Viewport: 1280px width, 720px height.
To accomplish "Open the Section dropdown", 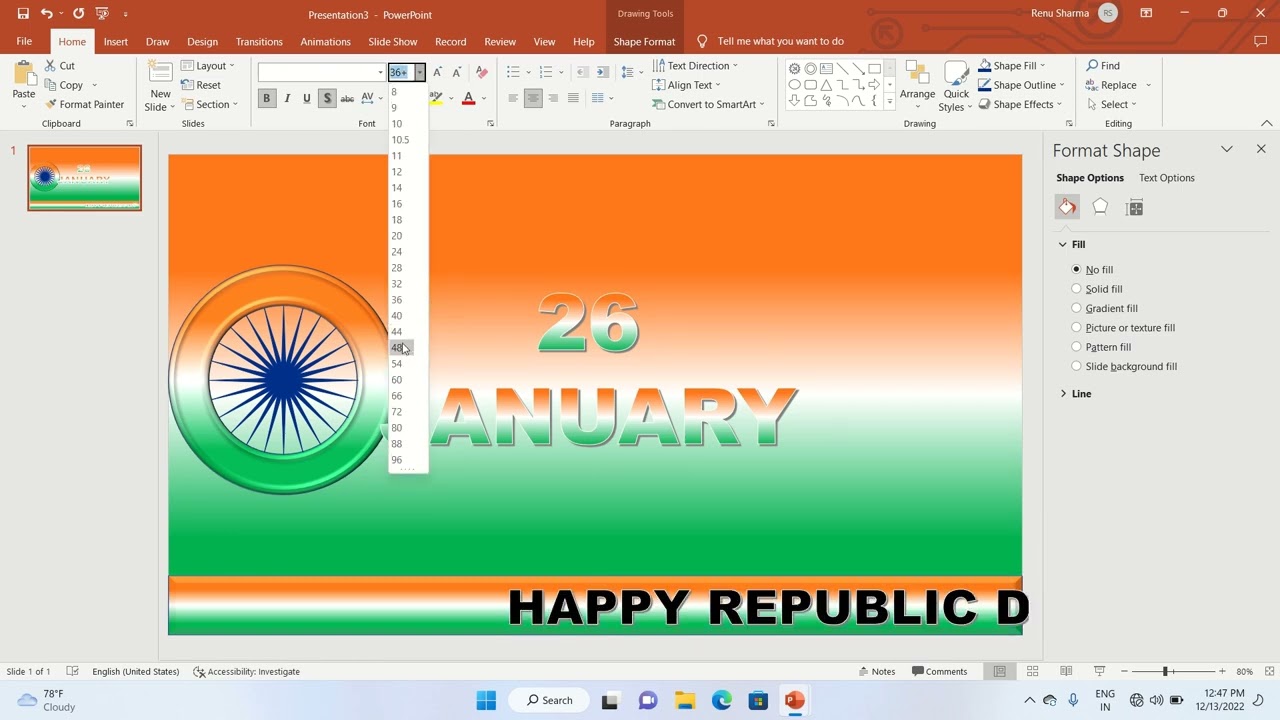I will 209,104.
